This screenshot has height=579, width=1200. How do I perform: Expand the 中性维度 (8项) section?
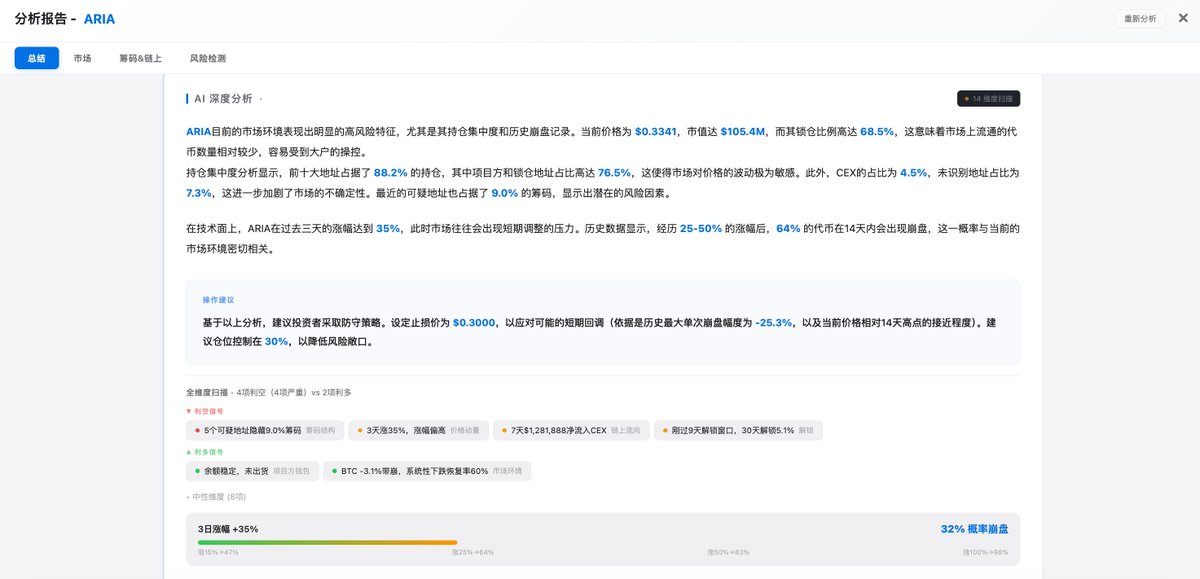[215, 496]
